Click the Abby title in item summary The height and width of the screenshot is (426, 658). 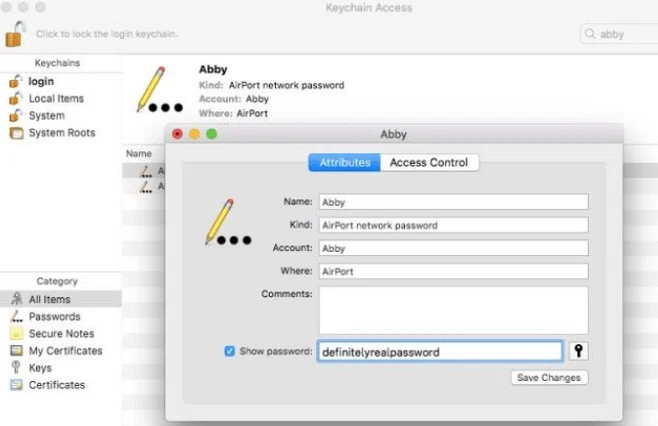click(213, 70)
